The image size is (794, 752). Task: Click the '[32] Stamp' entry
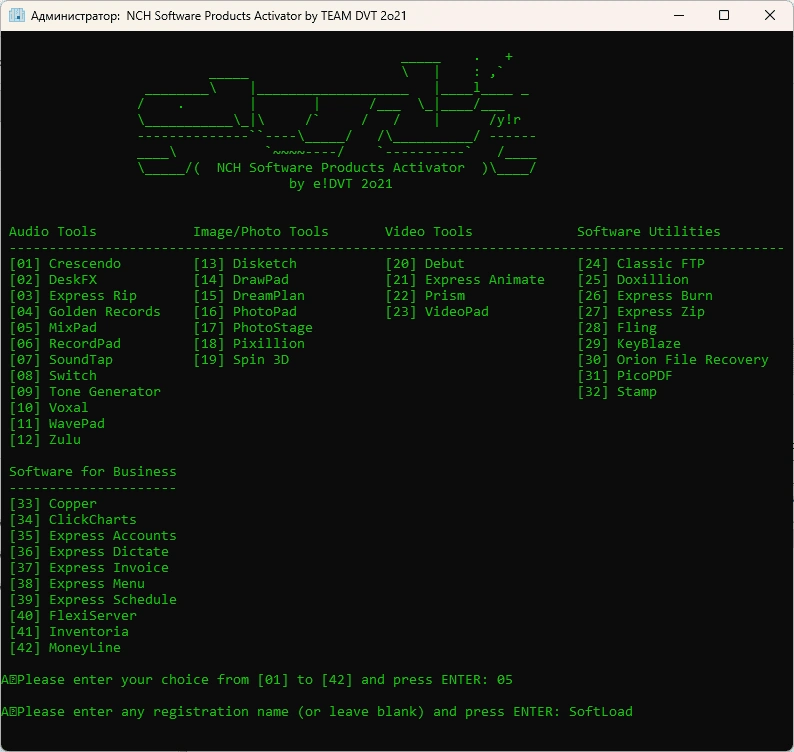point(617,391)
